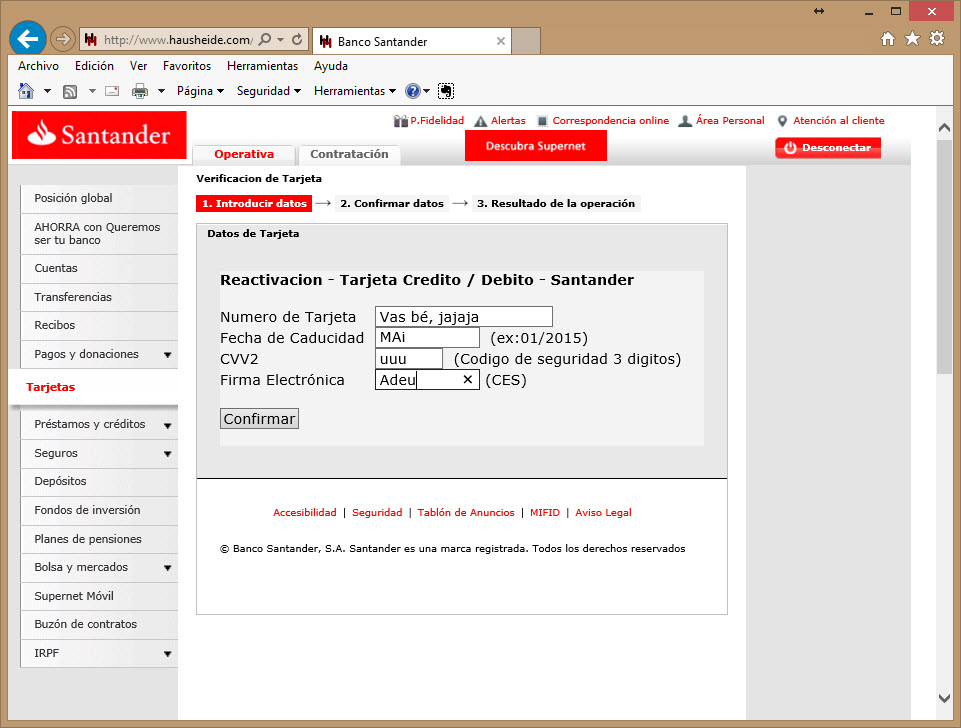961x728 pixels.
Task: Expand the feeds dropdown arrow
Action: click(93, 91)
